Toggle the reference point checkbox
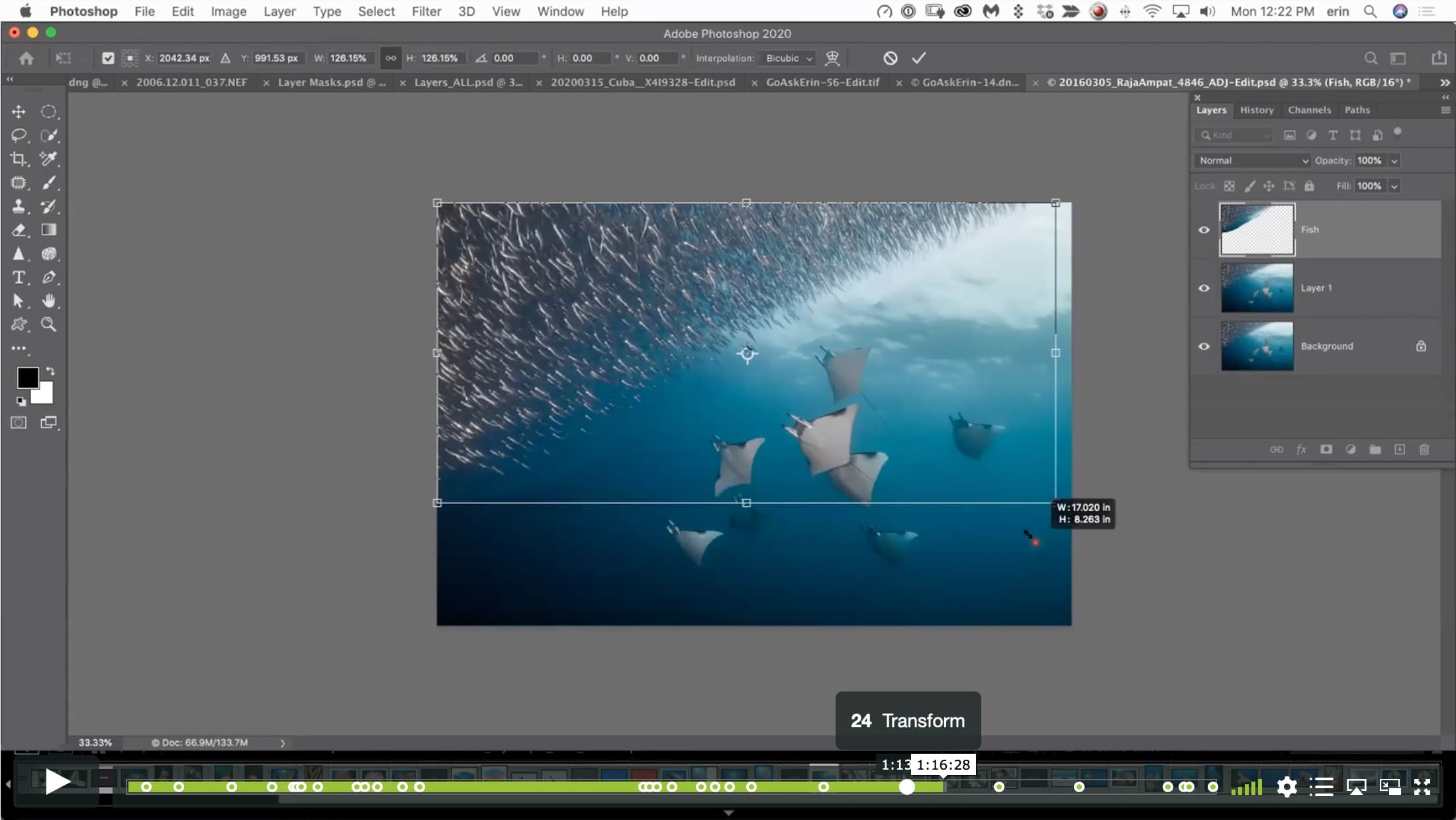Image resolution: width=1456 pixels, height=820 pixels. (108, 58)
